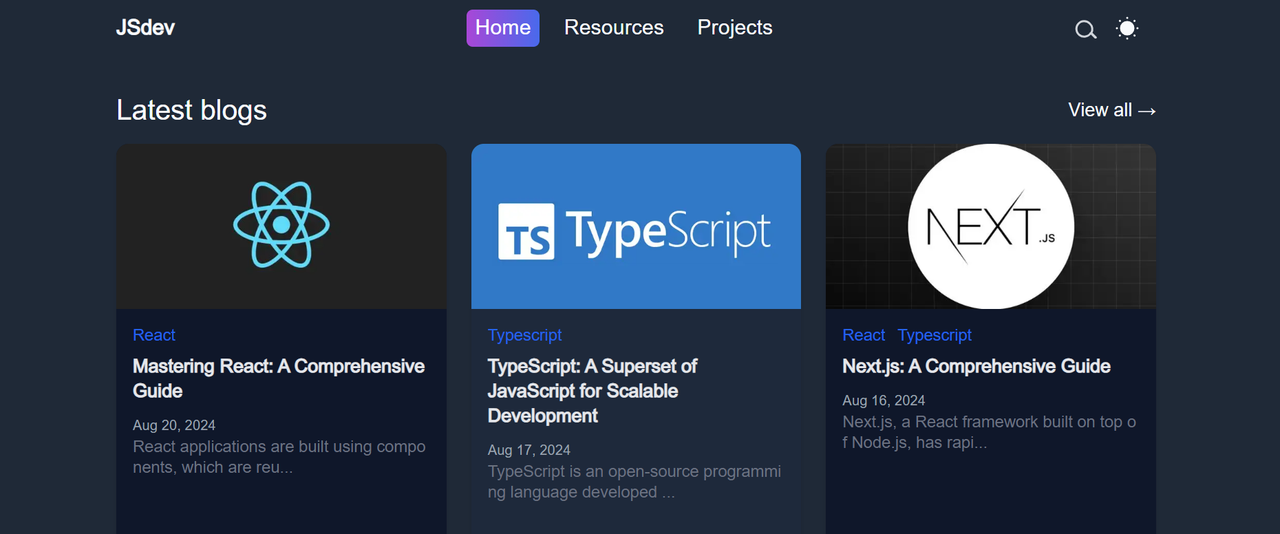
Task: Click excerpt starting 'TypeScript is an open-source'
Action: (x=635, y=482)
